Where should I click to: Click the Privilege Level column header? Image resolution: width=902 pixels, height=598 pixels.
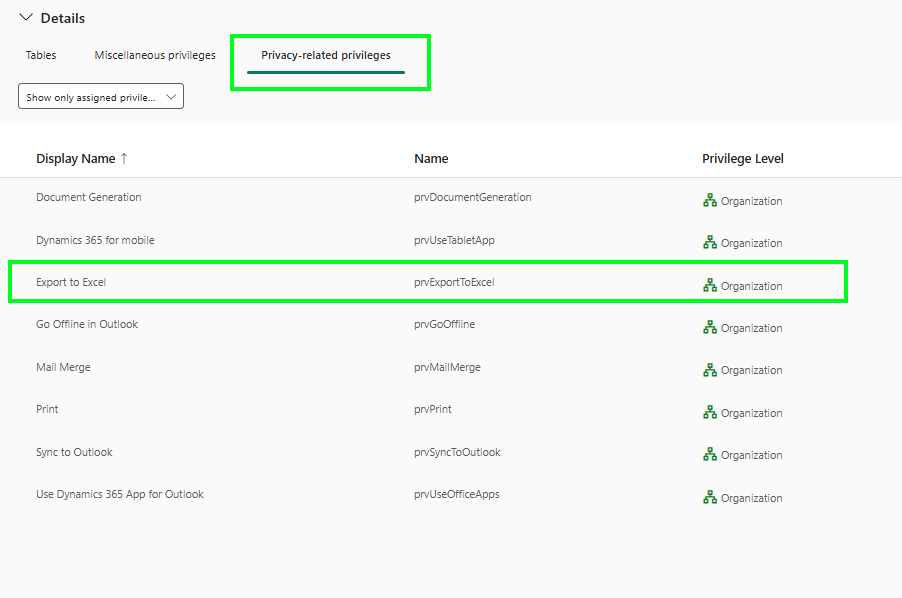click(x=743, y=158)
